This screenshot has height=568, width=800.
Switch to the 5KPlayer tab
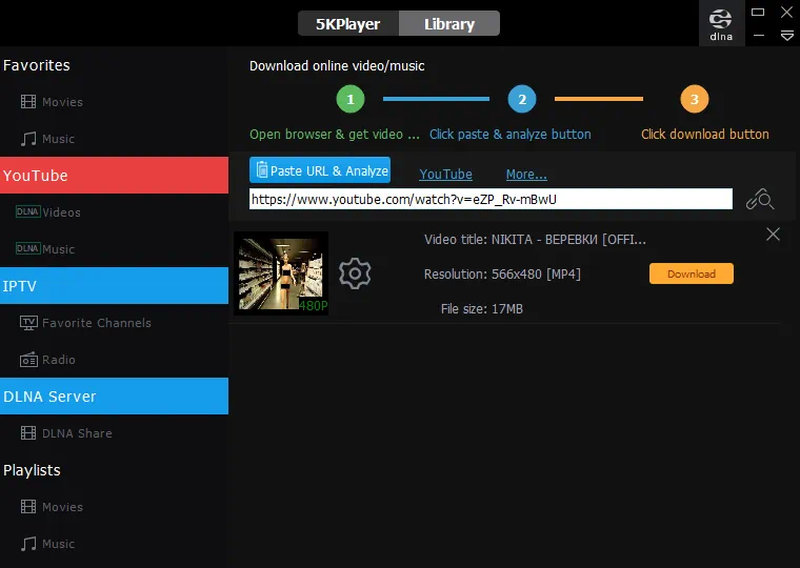(x=348, y=24)
